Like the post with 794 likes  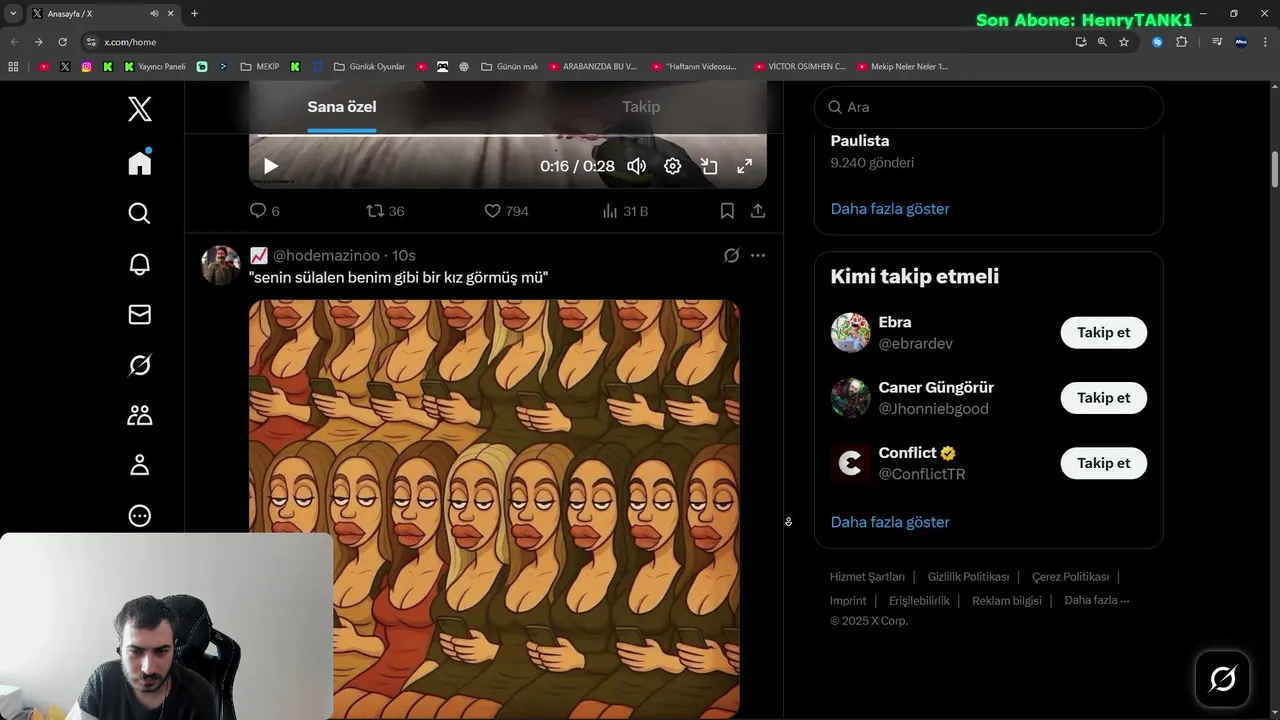pyautogui.click(x=506, y=211)
